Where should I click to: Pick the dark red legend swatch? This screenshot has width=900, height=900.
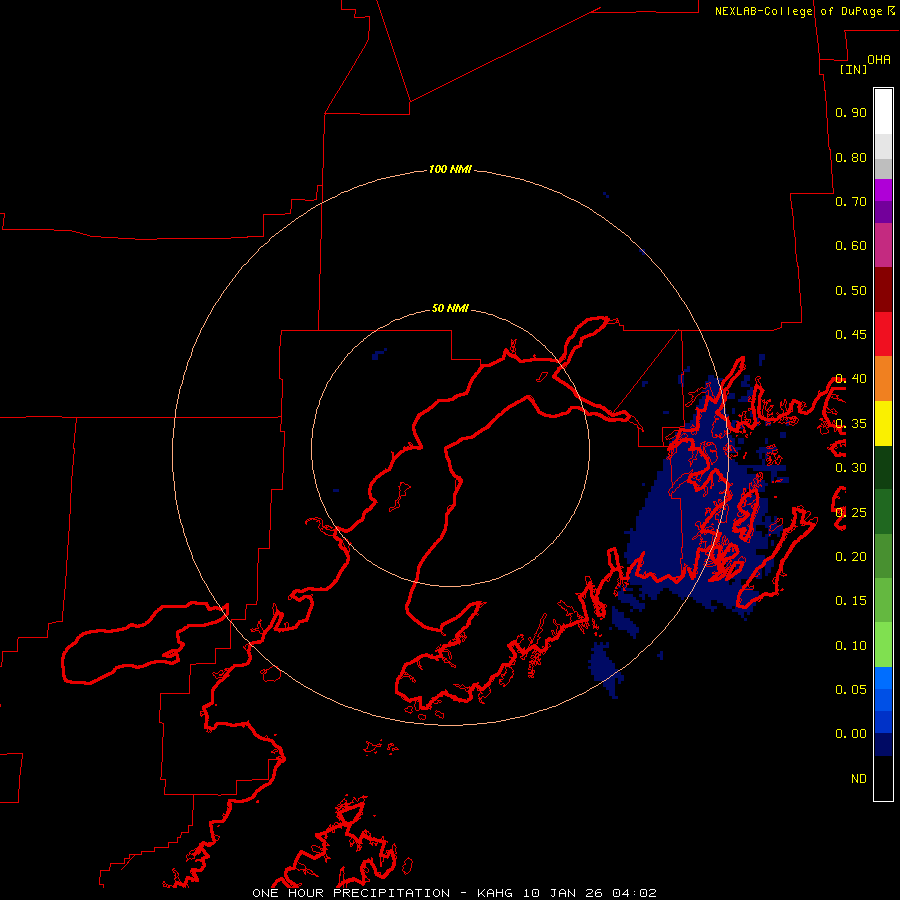(883, 290)
